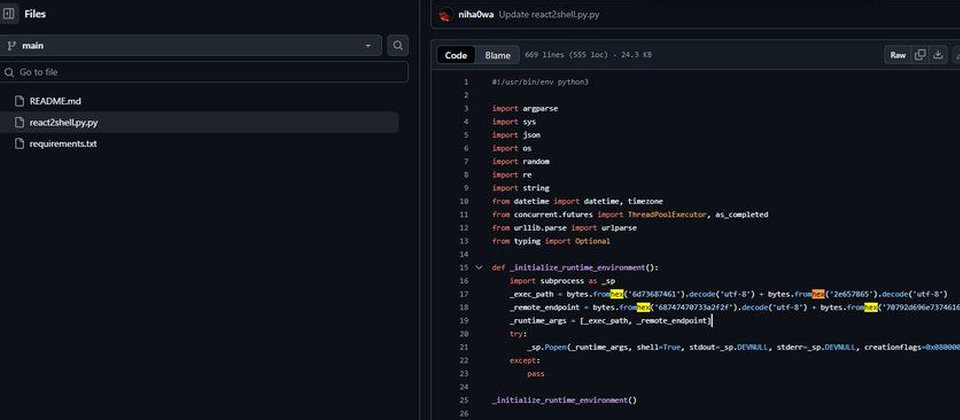Switch to the Code view tab
960x420 pixels.
(456, 56)
